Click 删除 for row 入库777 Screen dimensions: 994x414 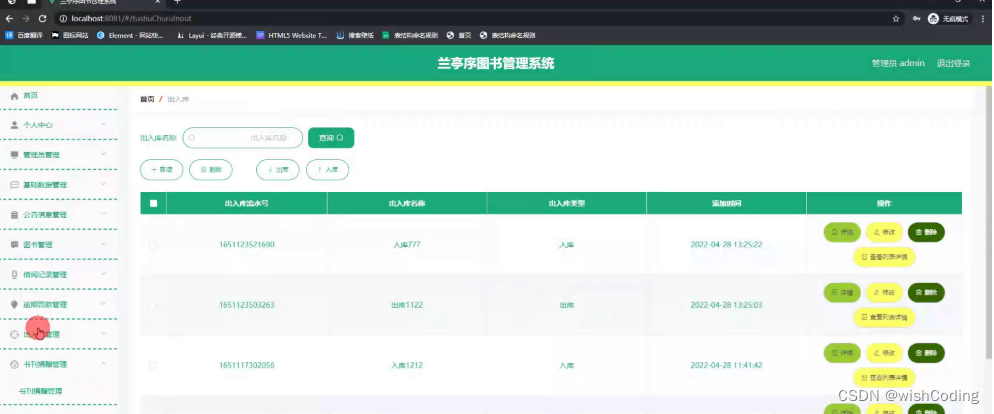pos(926,233)
